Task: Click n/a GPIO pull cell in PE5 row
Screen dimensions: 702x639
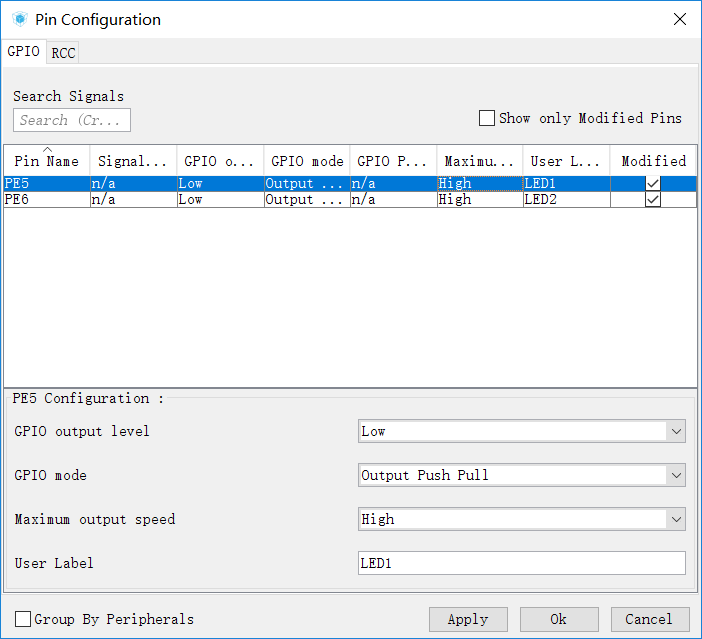Action: [x=393, y=184]
